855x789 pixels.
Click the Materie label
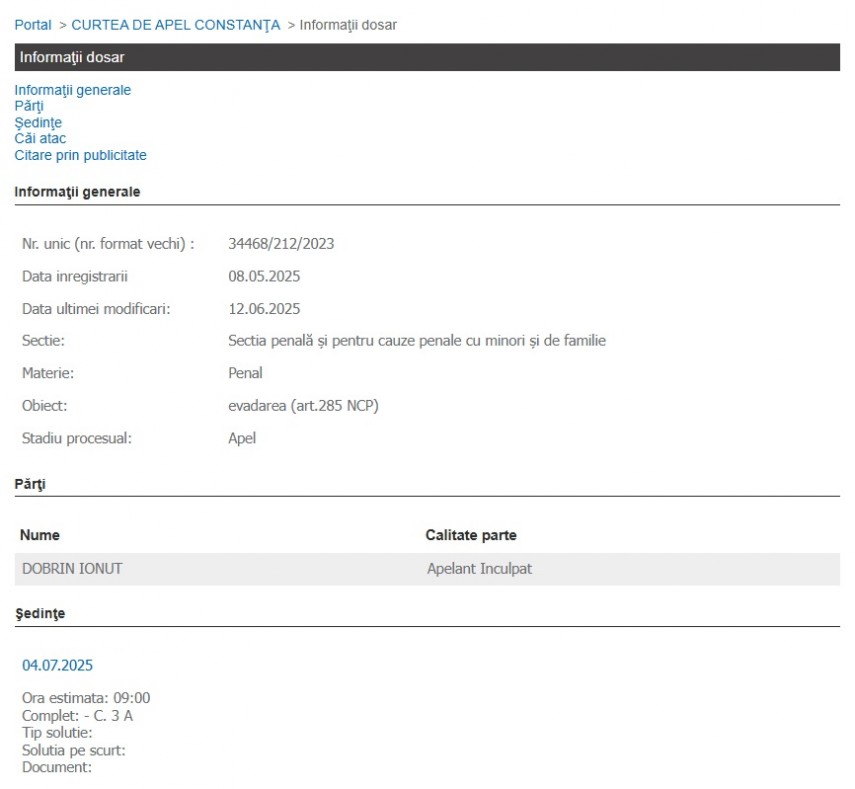coord(48,373)
